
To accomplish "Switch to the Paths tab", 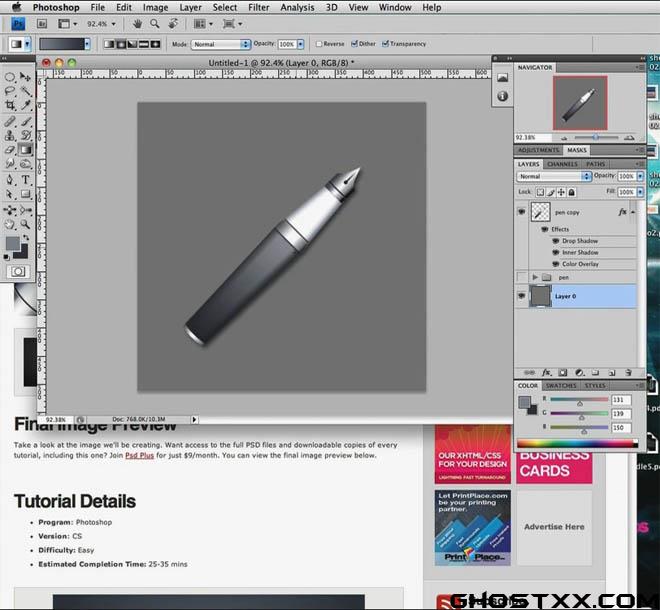I will [x=596, y=164].
